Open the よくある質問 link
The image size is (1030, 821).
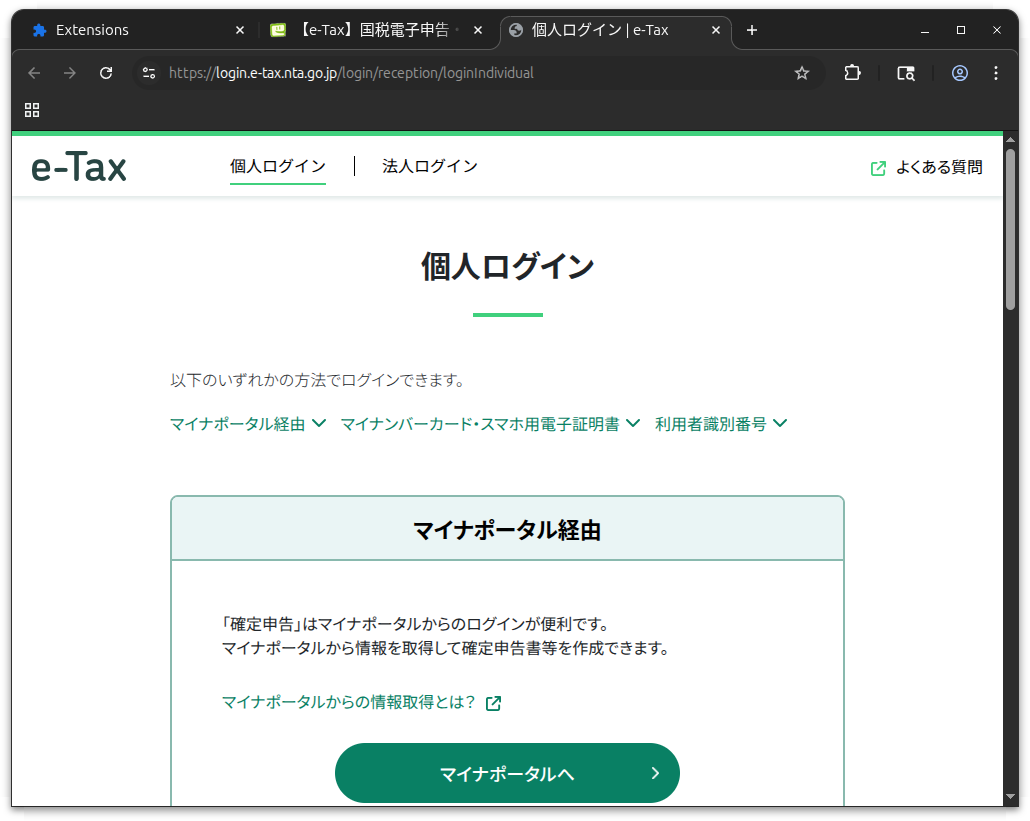pyautogui.click(x=938, y=168)
